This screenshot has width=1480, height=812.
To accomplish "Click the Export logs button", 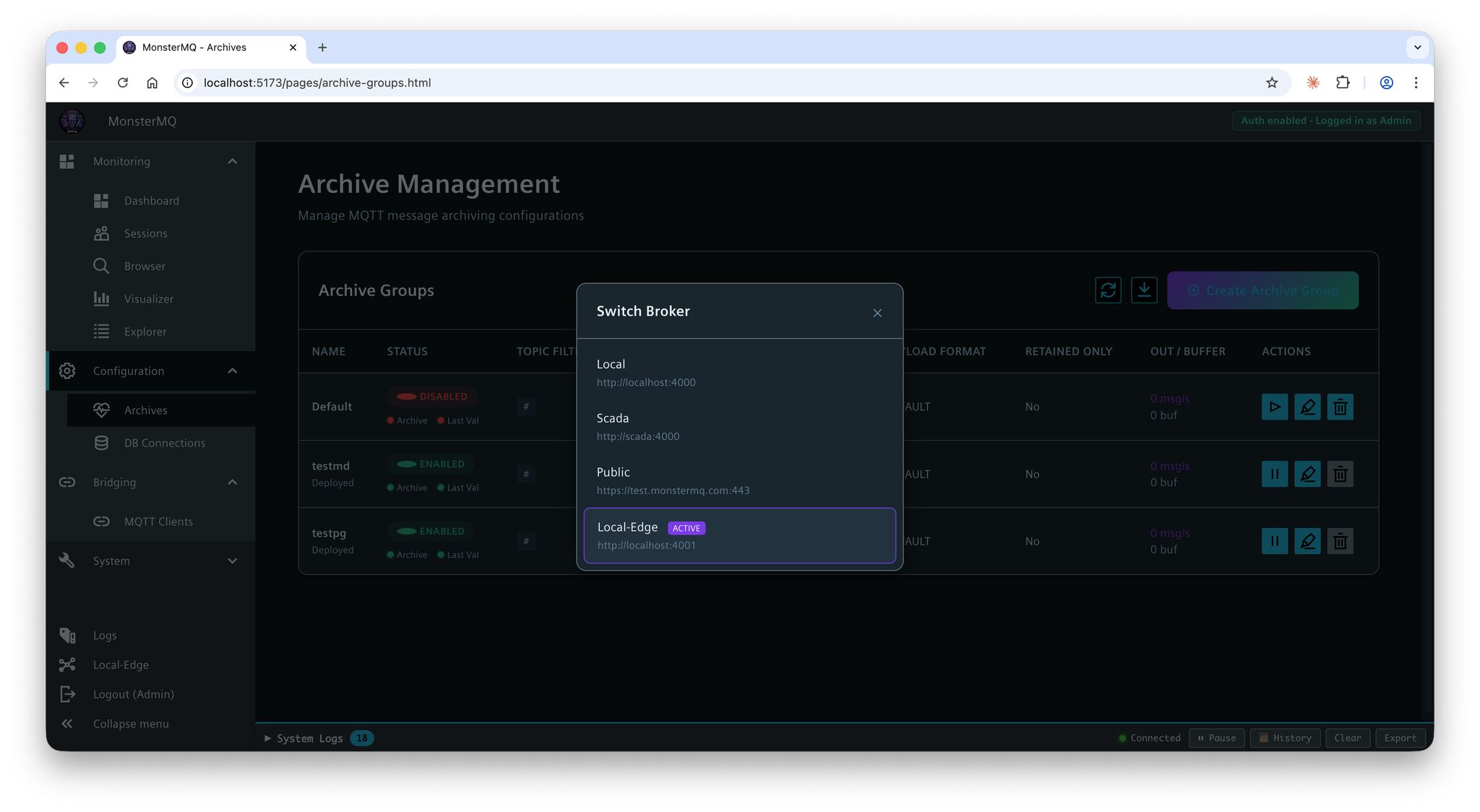I will click(1401, 738).
